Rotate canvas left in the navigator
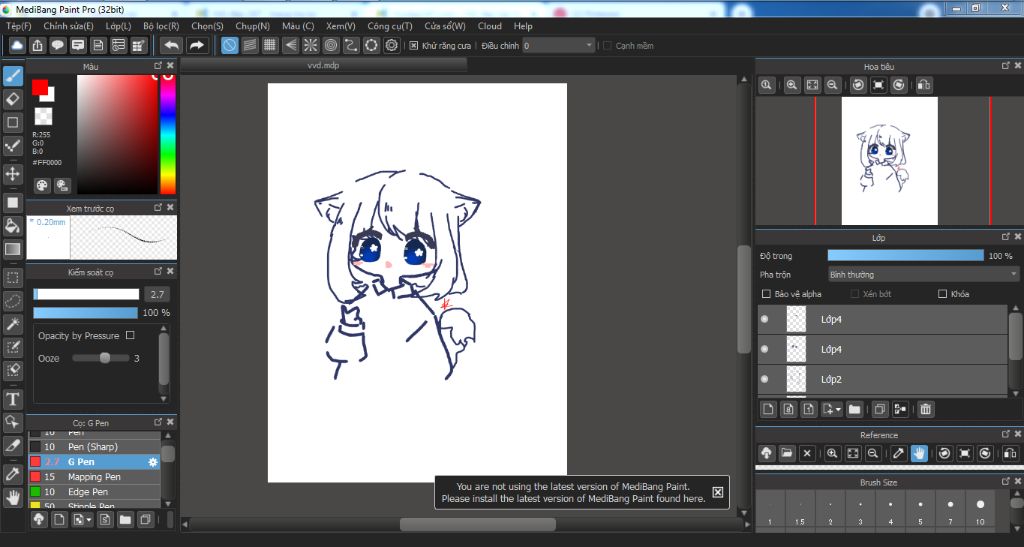1024x547 pixels. coord(858,85)
